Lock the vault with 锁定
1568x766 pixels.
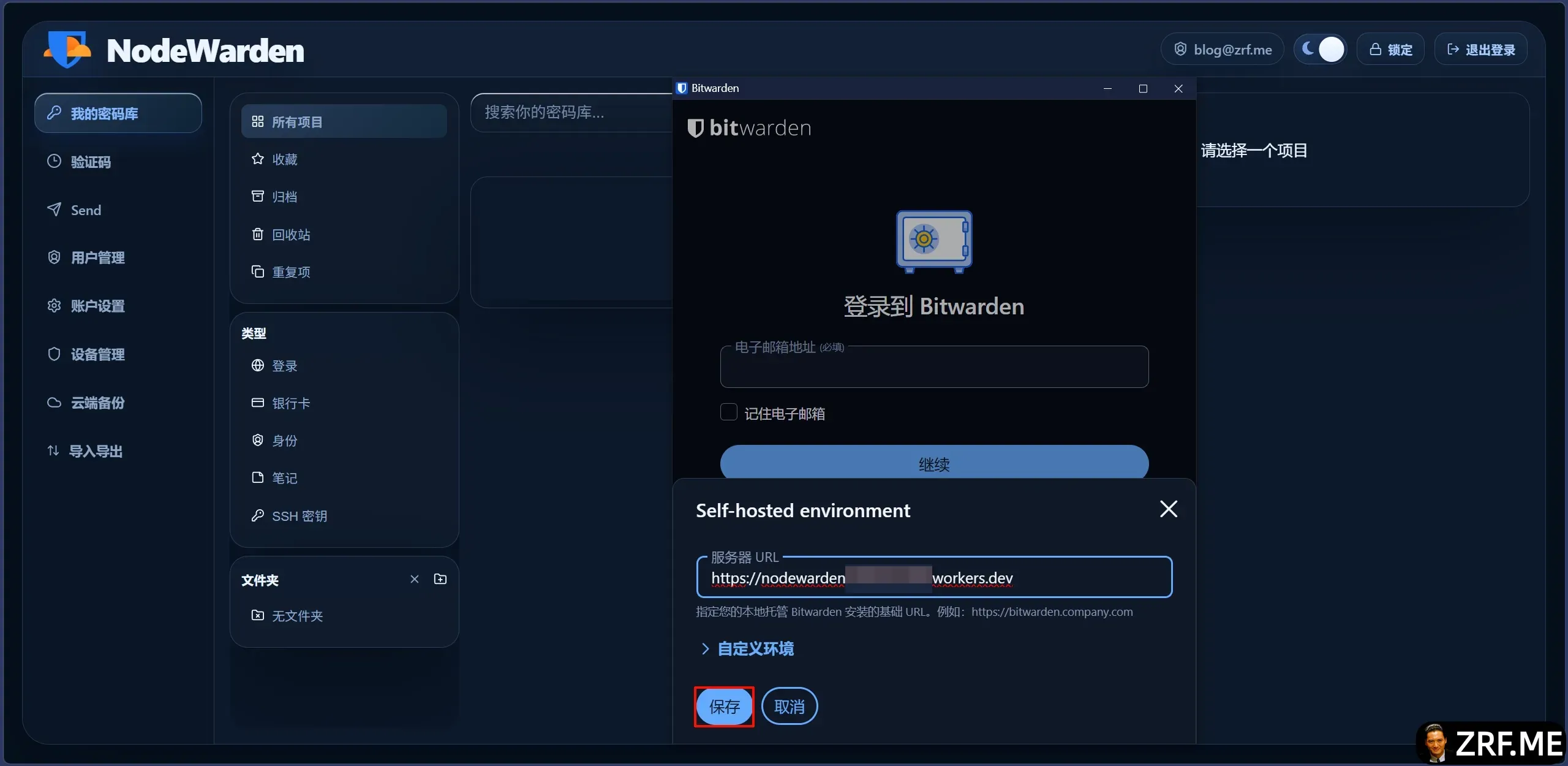(1391, 49)
